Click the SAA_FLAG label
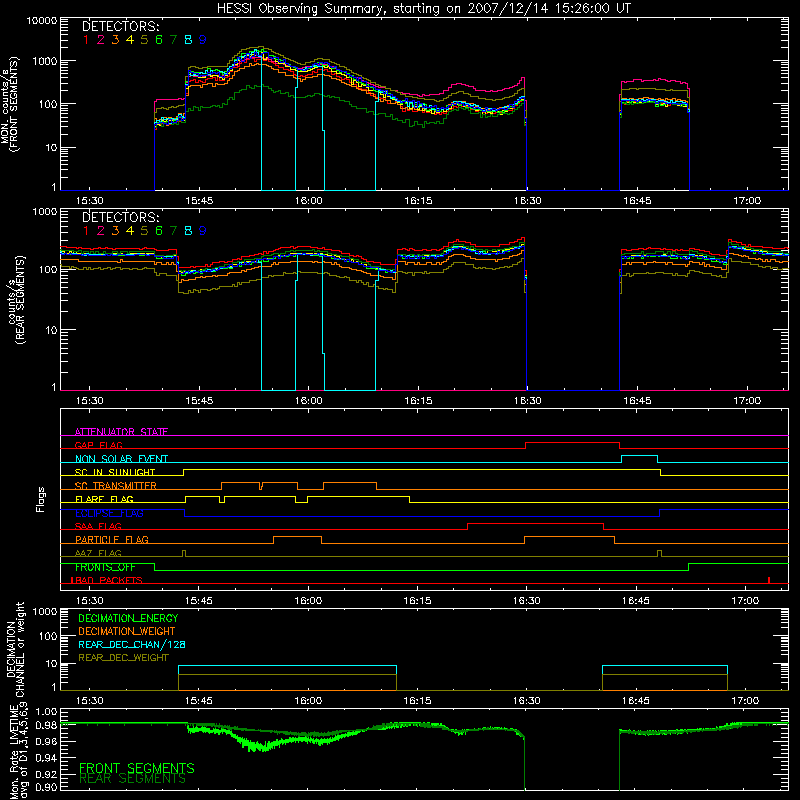 (98, 526)
